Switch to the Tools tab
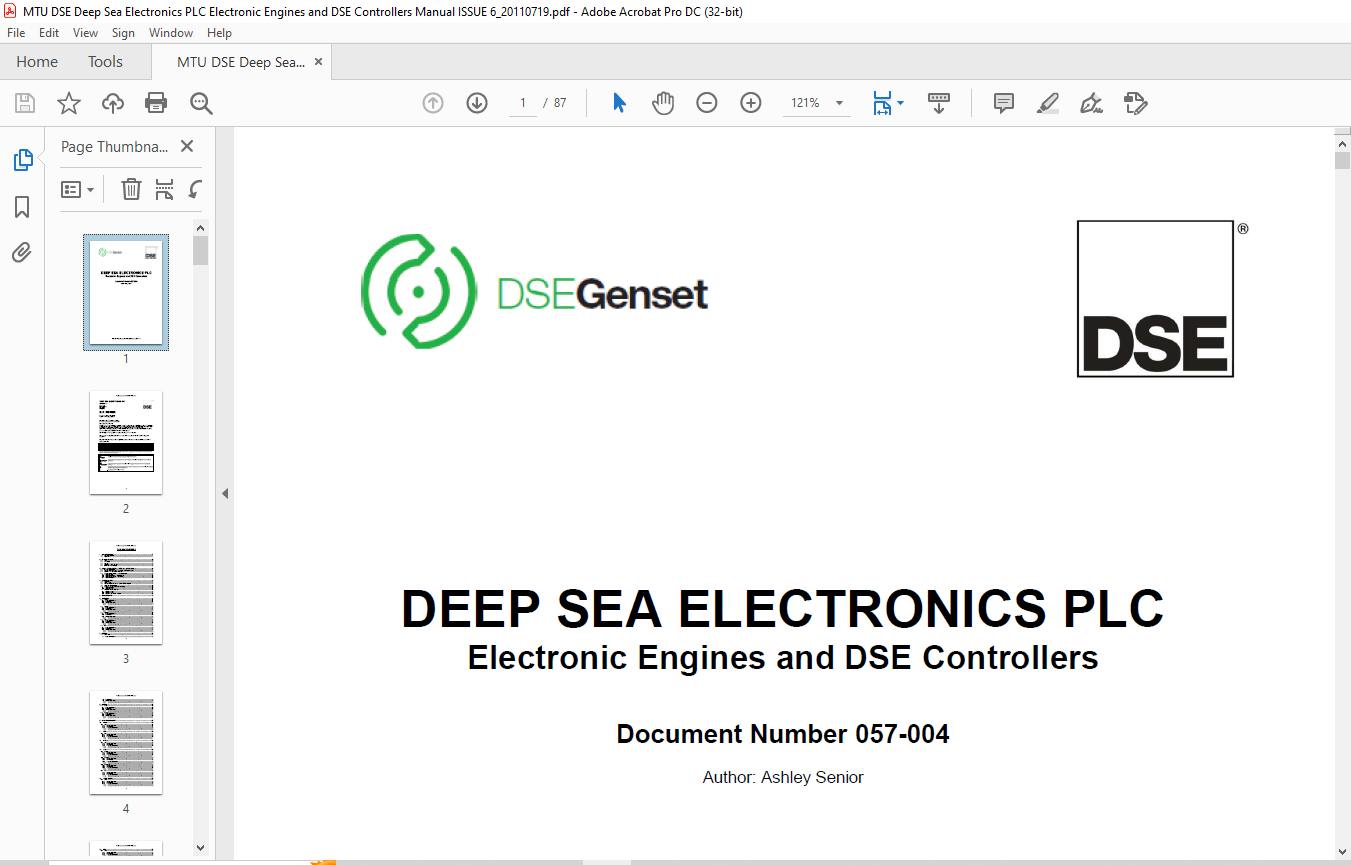This screenshot has height=865, width=1351. point(105,62)
